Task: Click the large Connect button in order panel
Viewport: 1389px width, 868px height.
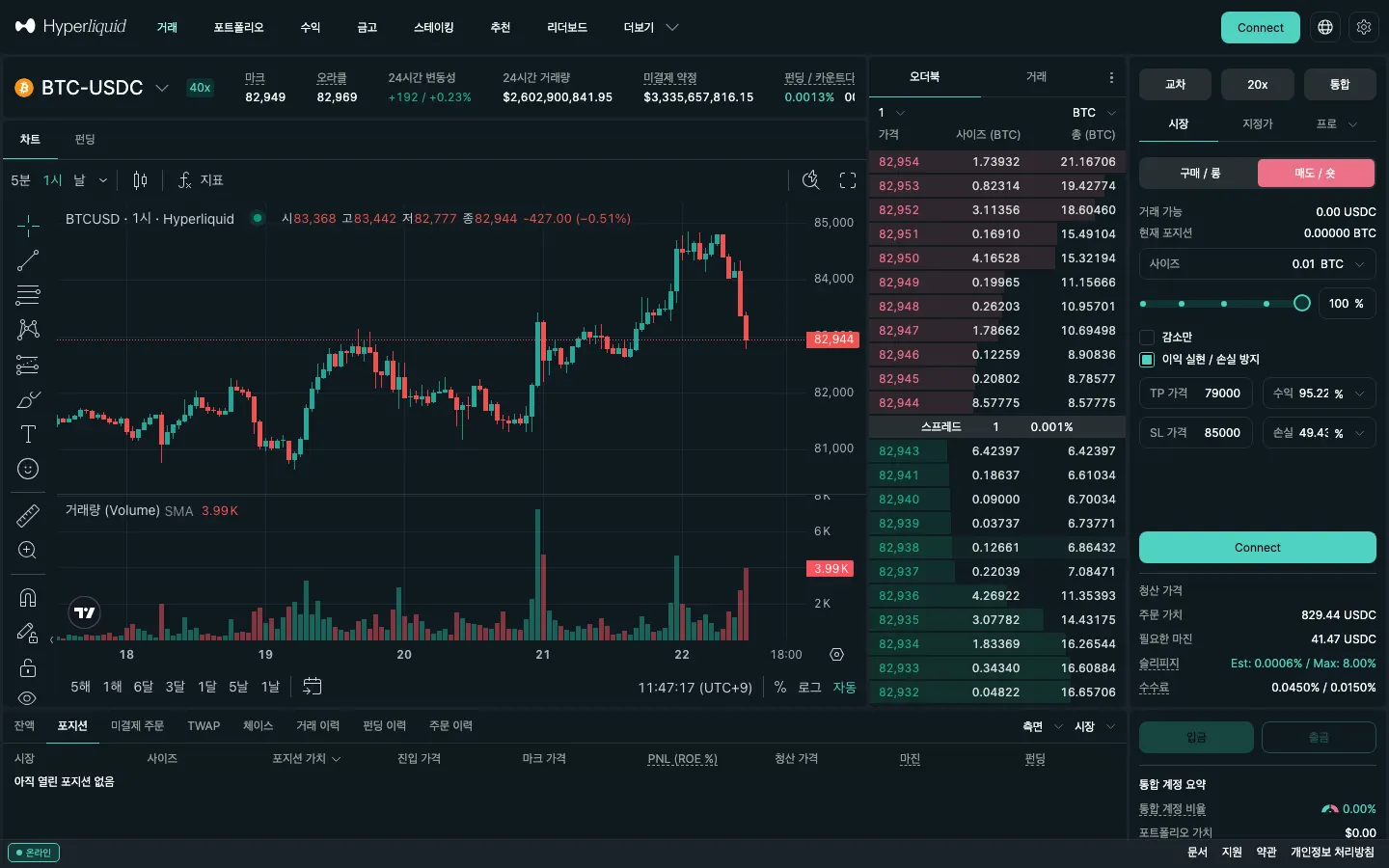Action: 1258,548
